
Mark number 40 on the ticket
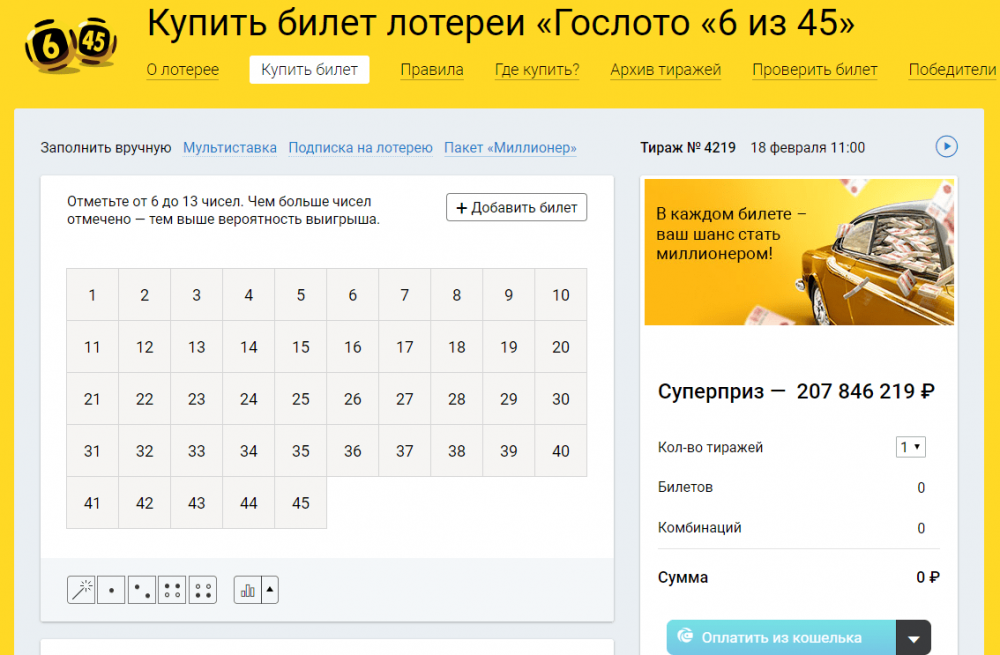tap(561, 451)
